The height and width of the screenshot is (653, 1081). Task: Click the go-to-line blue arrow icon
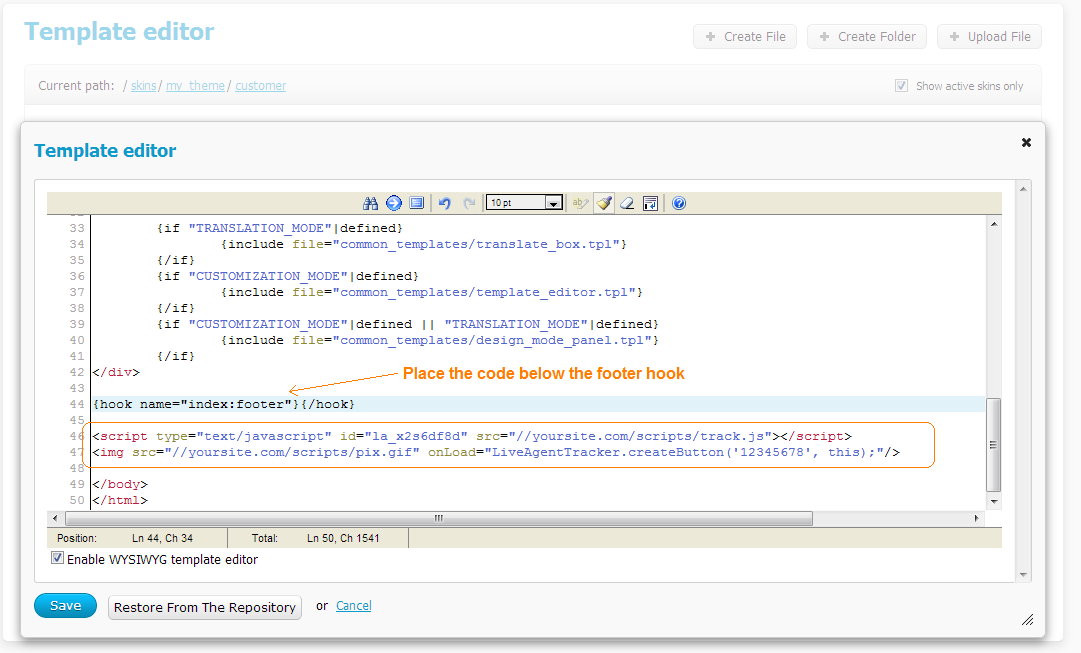393,203
